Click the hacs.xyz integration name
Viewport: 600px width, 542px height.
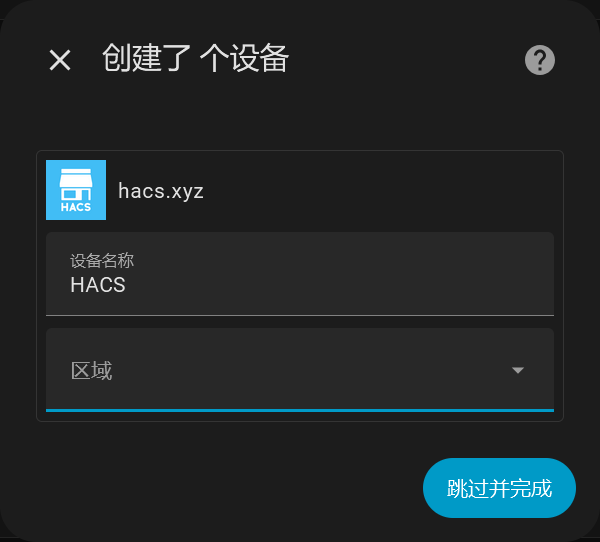pyautogui.click(x=161, y=191)
